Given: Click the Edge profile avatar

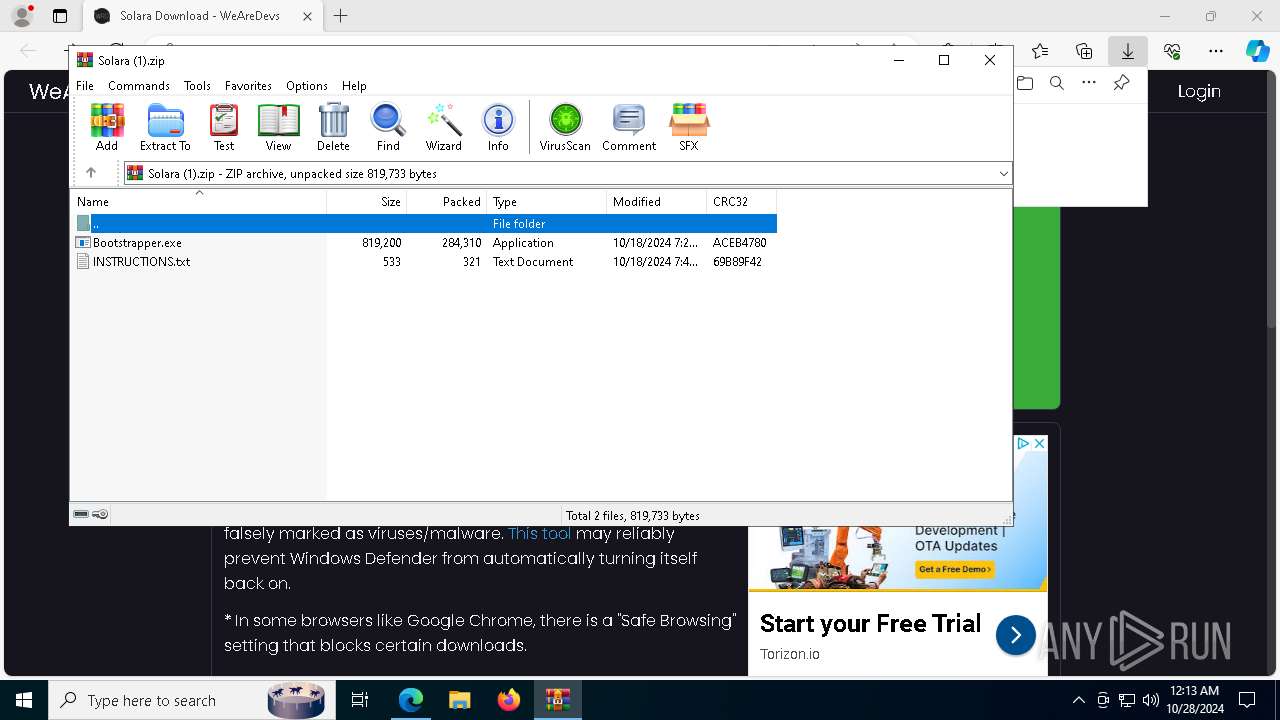Looking at the screenshot, I should [22, 16].
